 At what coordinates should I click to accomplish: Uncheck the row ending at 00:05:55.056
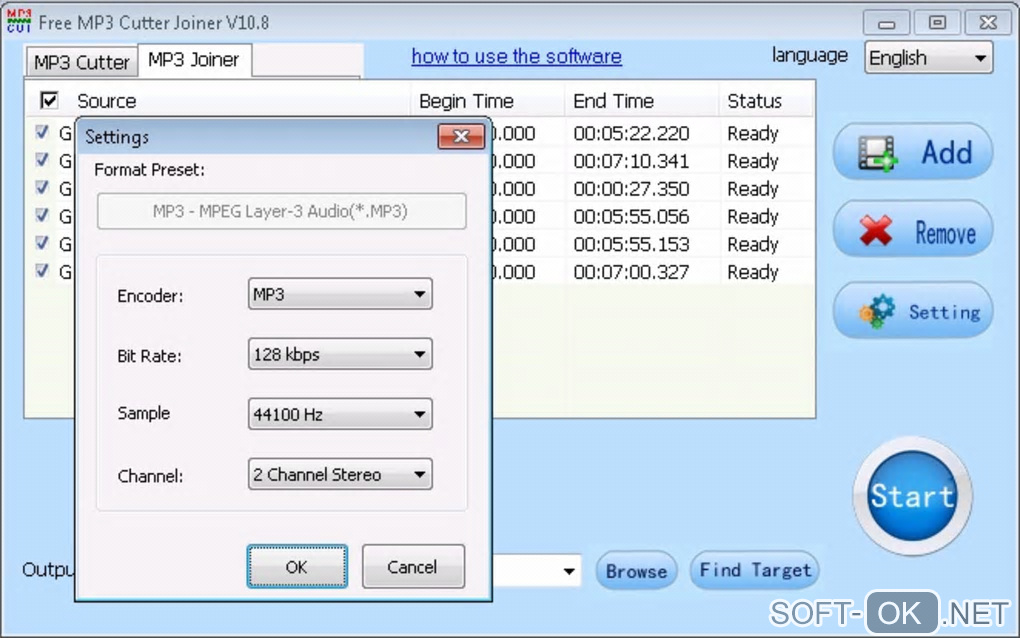pos(42,215)
